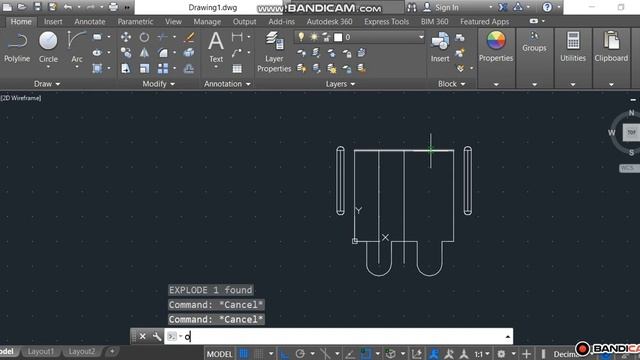
Task: Open the Layout1 tab
Action: [40, 351]
